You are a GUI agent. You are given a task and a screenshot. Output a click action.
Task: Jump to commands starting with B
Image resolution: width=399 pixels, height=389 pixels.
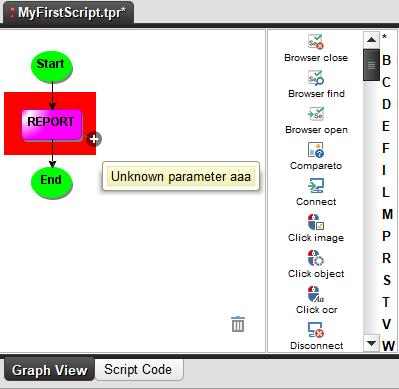(x=386, y=60)
